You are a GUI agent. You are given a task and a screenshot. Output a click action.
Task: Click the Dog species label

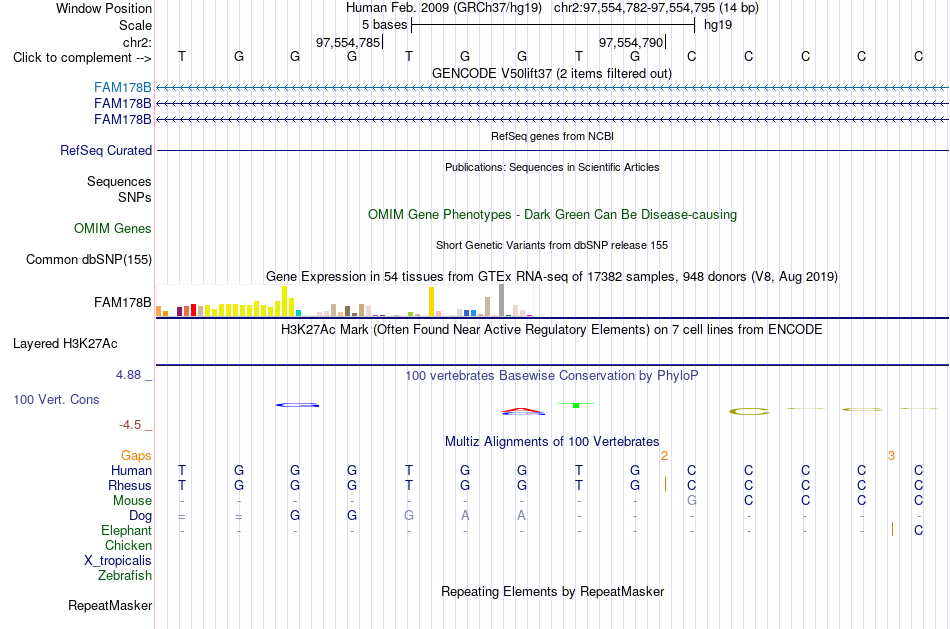[x=141, y=516]
